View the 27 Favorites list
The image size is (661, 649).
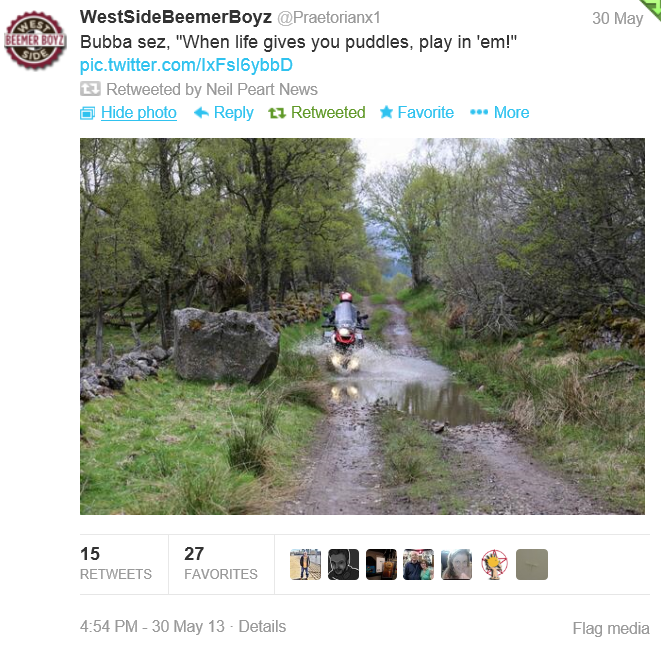[x=220, y=563]
